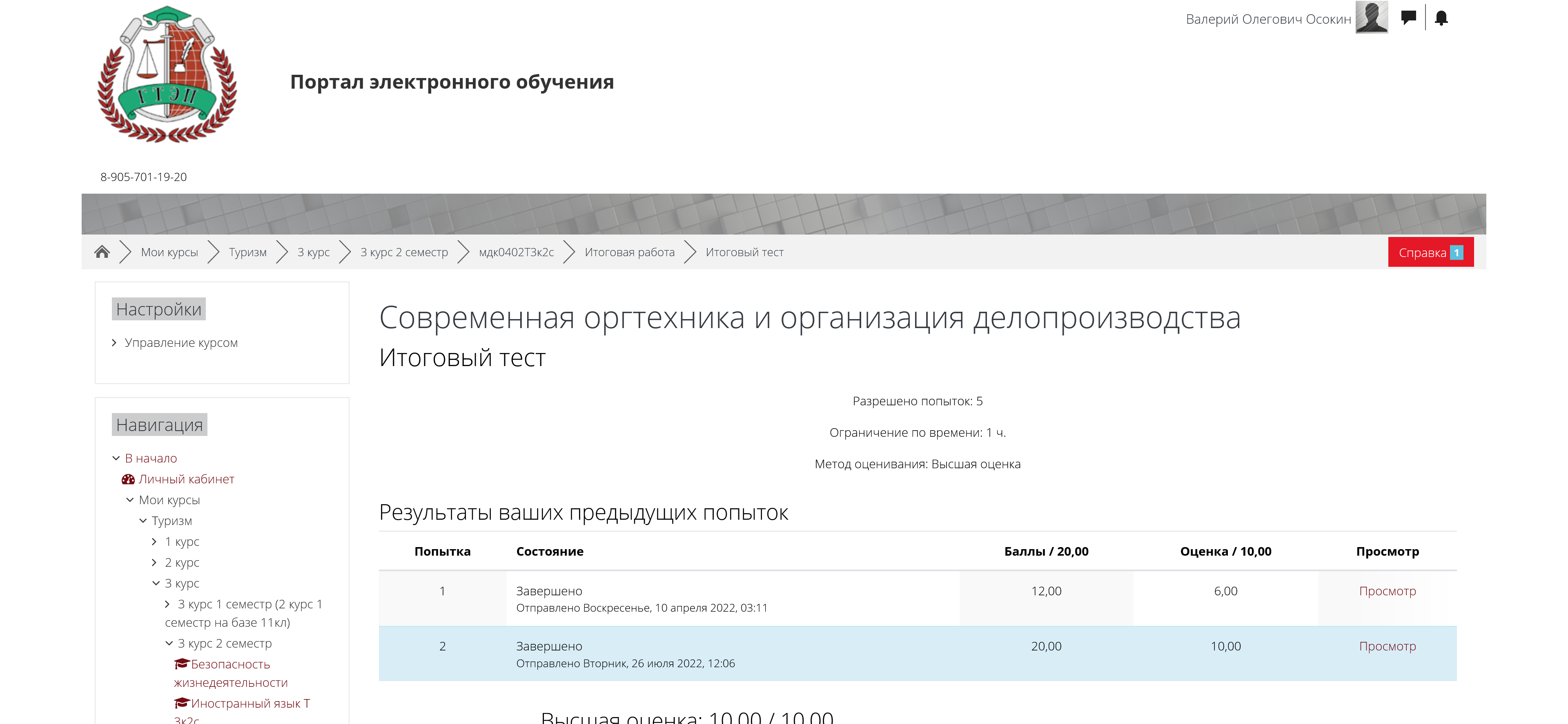
Task: Go to Мои курсы breadcrumb
Action: click(169, 252)
